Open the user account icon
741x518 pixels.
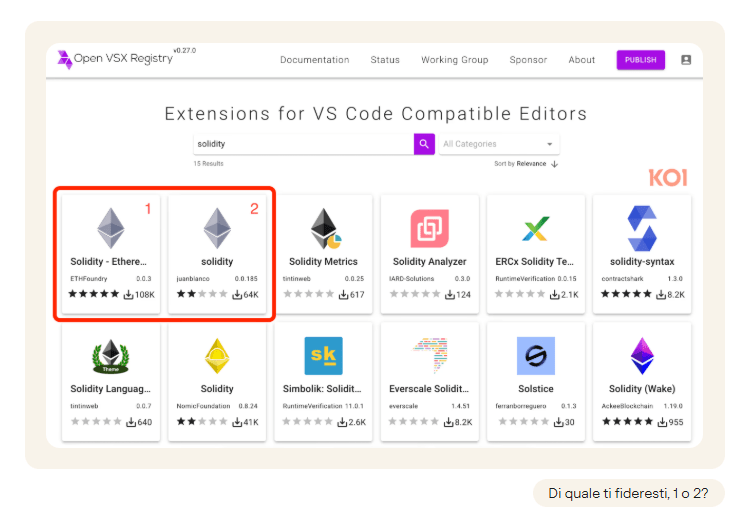tap(686, 60)
